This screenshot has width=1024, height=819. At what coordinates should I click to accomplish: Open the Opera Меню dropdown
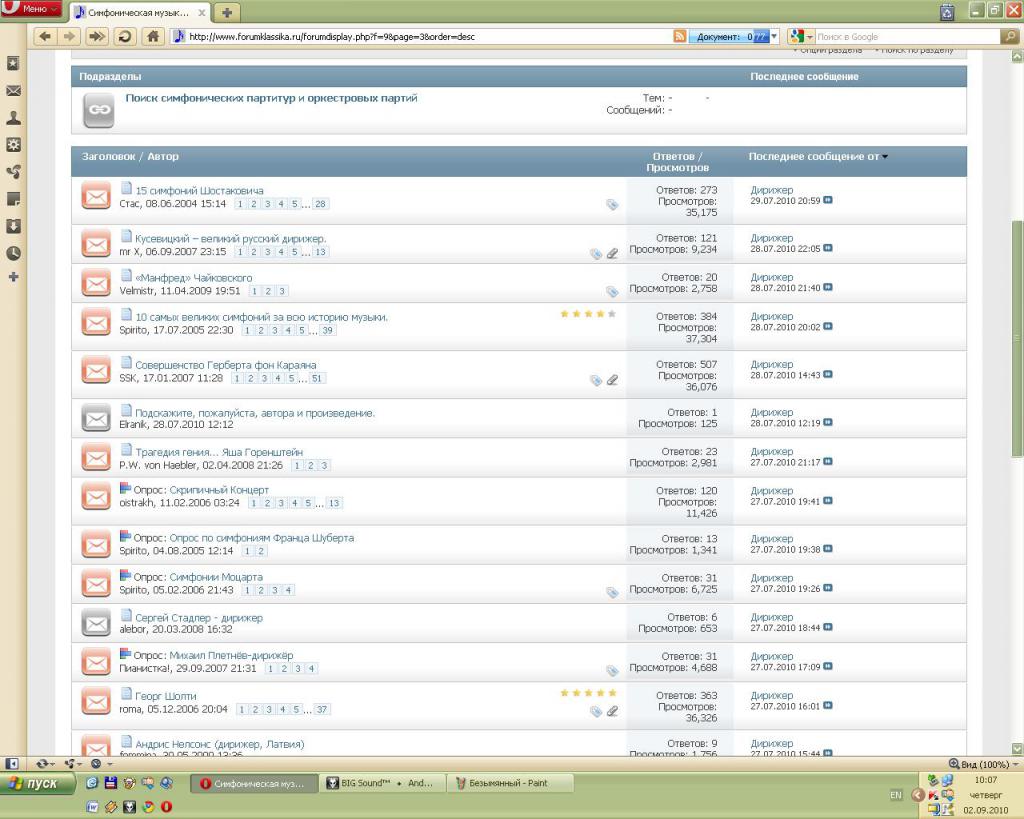pyautogui.click(x=32, y=9)
